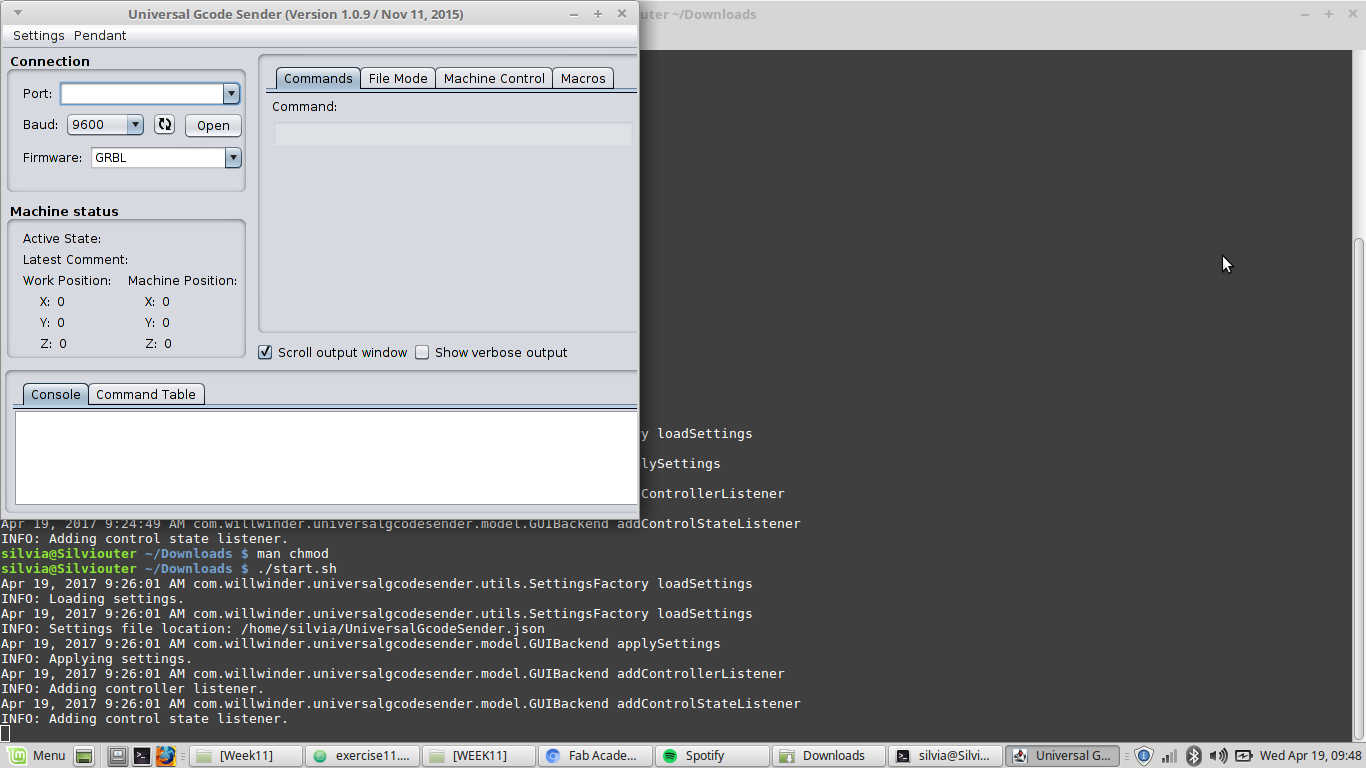Image resolution: width=1366 pixels, height=768 pixels.
Task: Launch the terminal from the panel launcher
Action: click(x=142, y=756)
